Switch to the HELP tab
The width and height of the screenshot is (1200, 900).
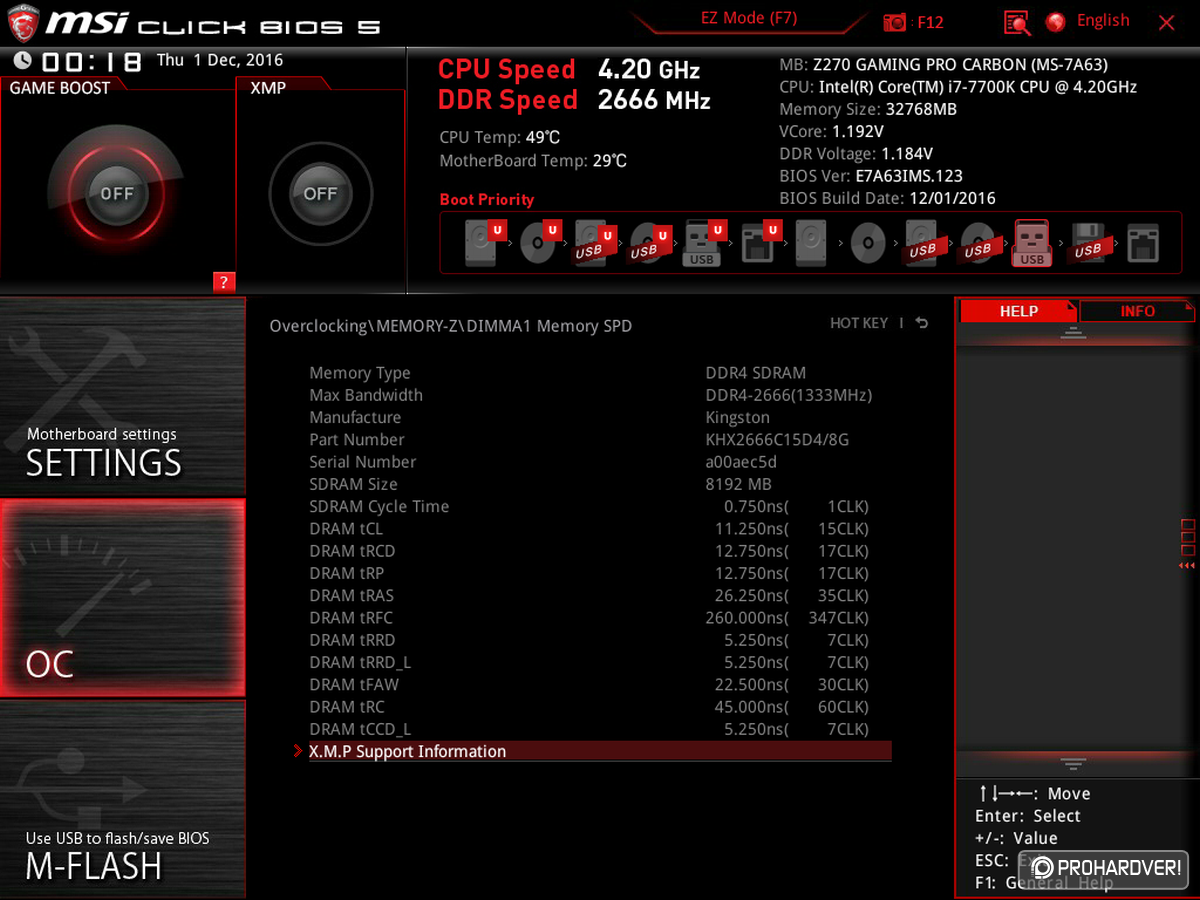(1018, 311)
